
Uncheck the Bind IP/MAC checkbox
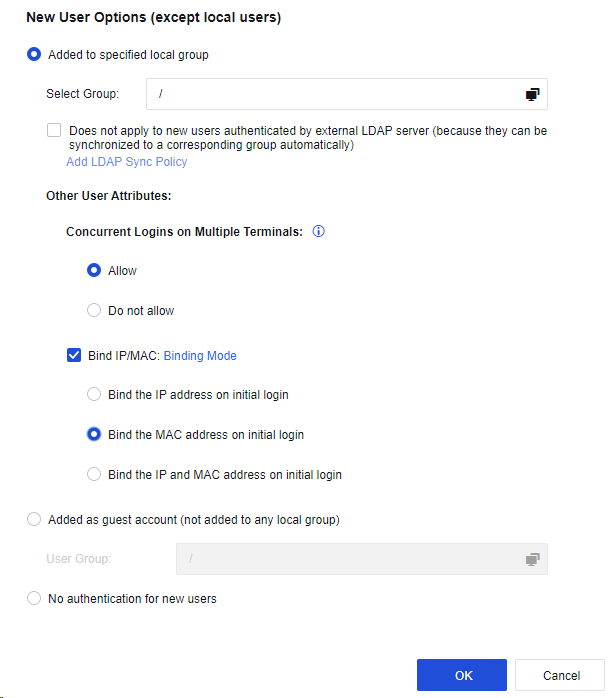click(x=74, y=355)
